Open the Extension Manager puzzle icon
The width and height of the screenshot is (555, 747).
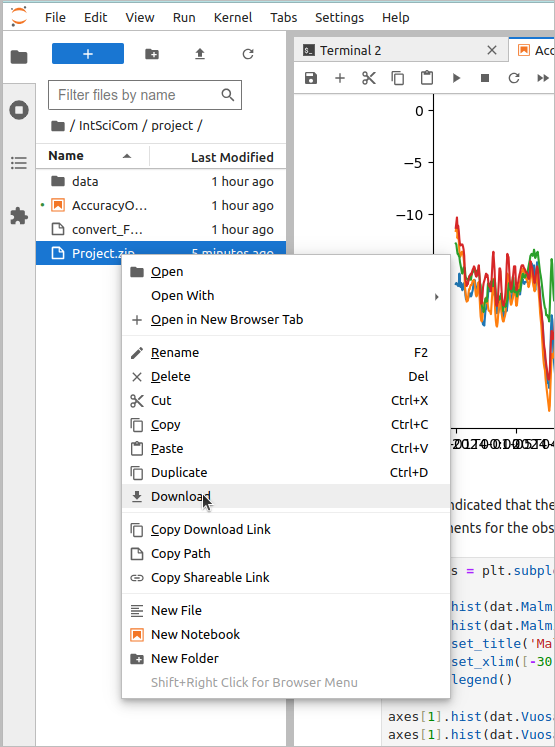pyautogui.click(x=19, y=216)
